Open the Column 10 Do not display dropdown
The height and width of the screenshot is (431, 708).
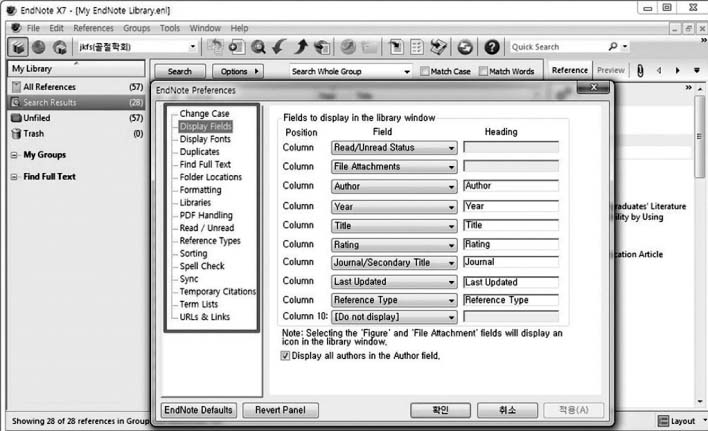coord(394,317)
